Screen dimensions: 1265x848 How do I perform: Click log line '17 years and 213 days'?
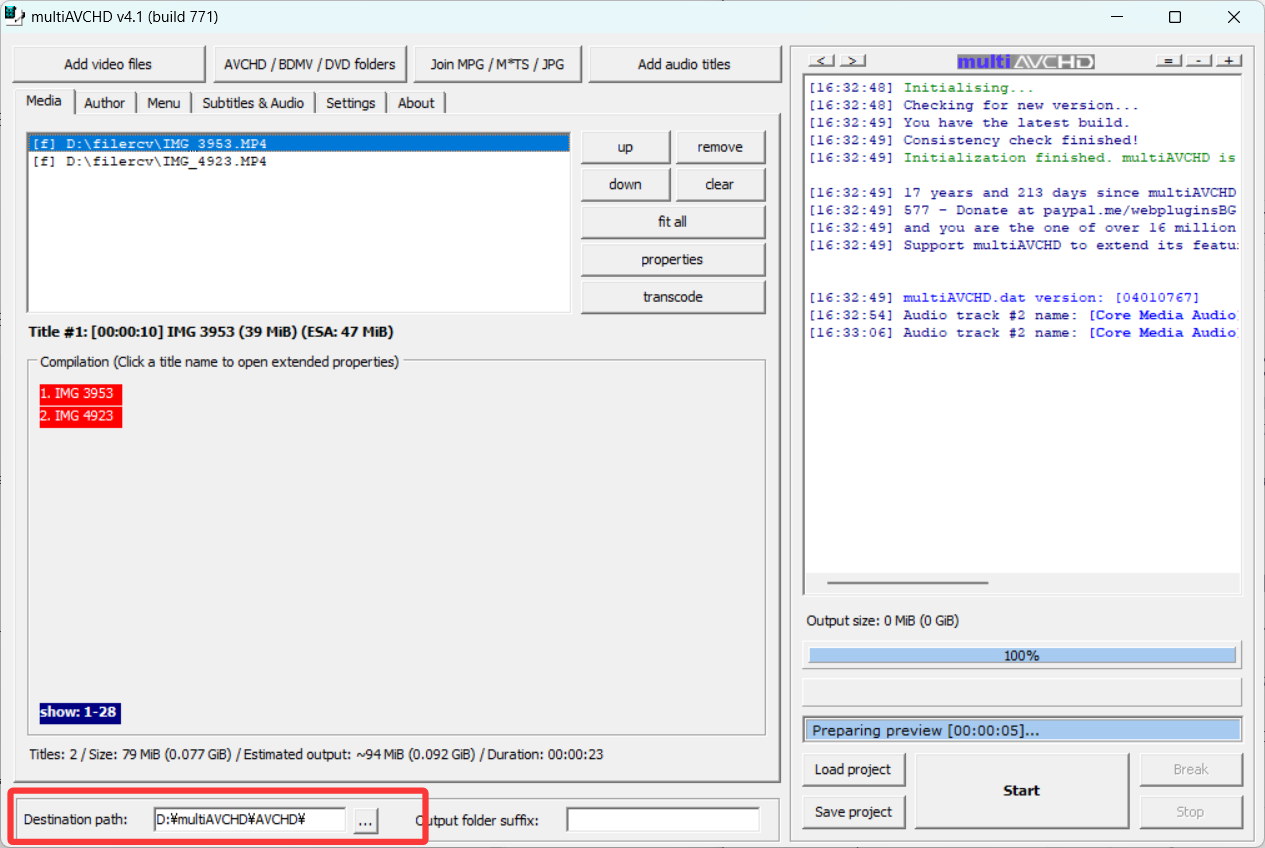[1023, 193]
